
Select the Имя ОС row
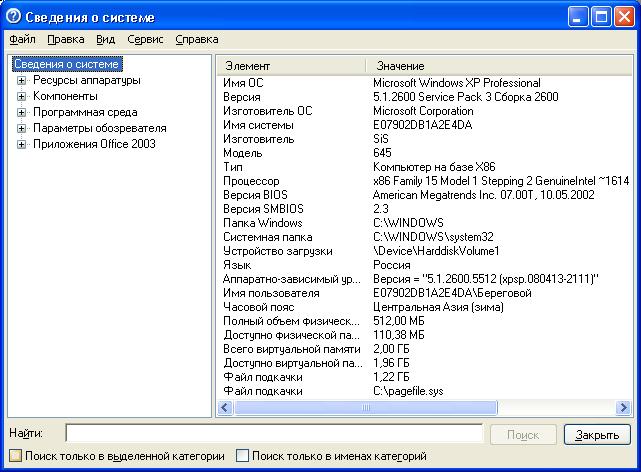[x=424, y=83]
